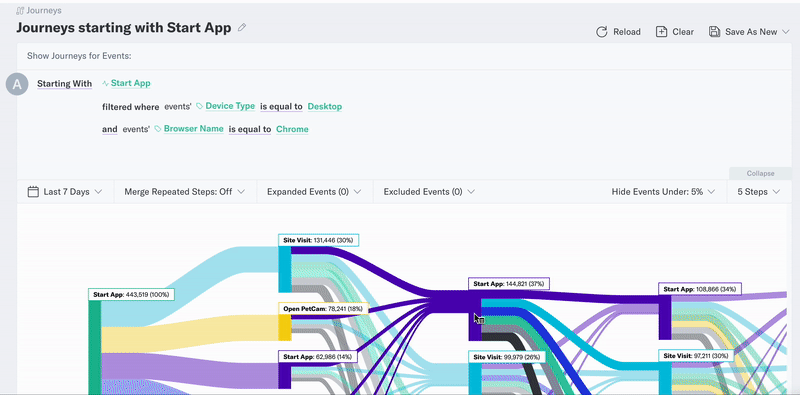Click Save As New button text
The width and height of the screenshot is (800, 395).
point(751,32)
